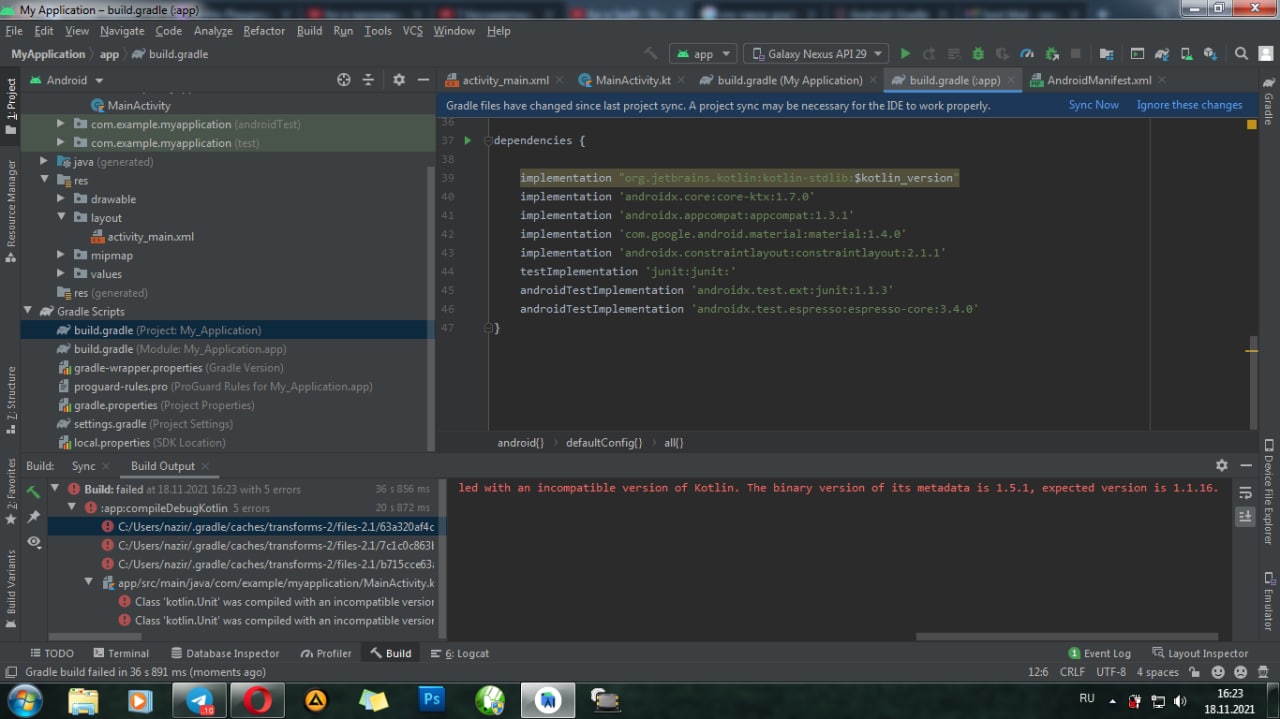
Task: Open the Favorites side panel
Action: click(x=11, y=492)
